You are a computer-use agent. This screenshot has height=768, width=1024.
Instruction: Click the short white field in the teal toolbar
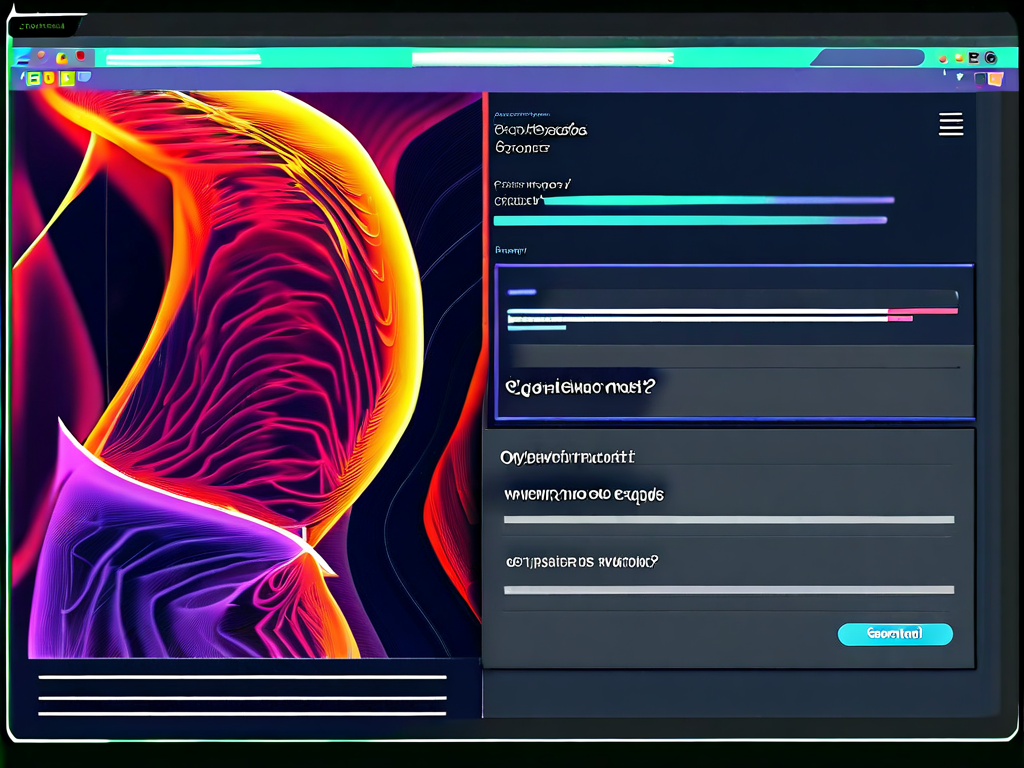184,59
